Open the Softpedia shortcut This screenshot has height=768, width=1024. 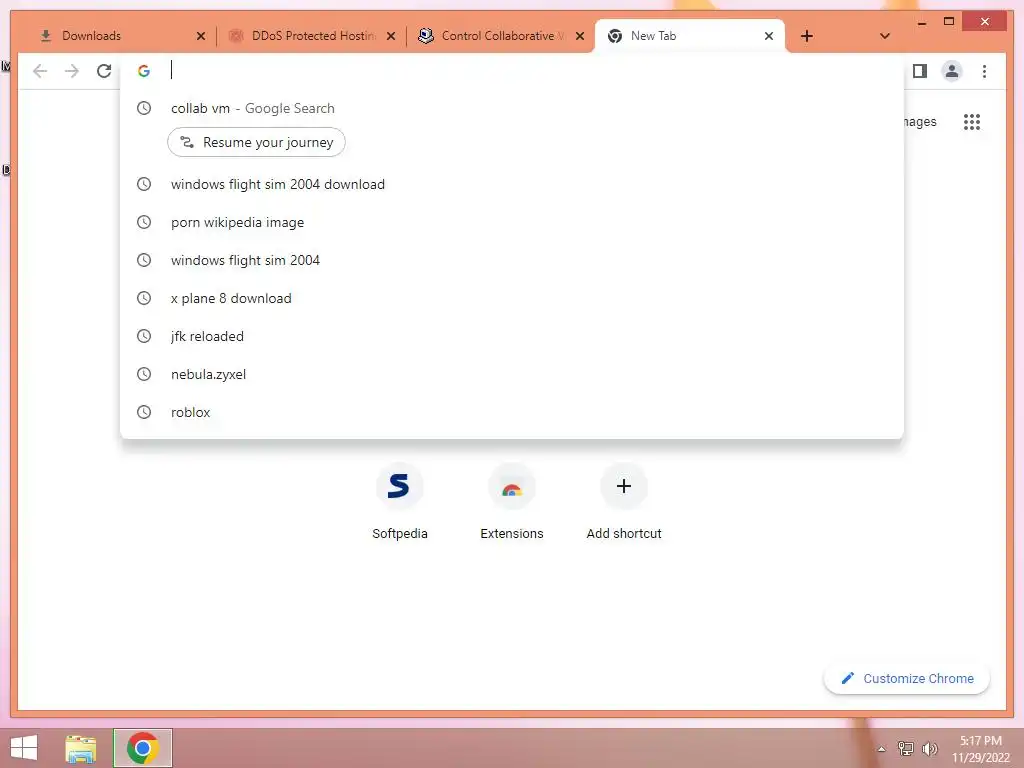[x=400, y=502]
